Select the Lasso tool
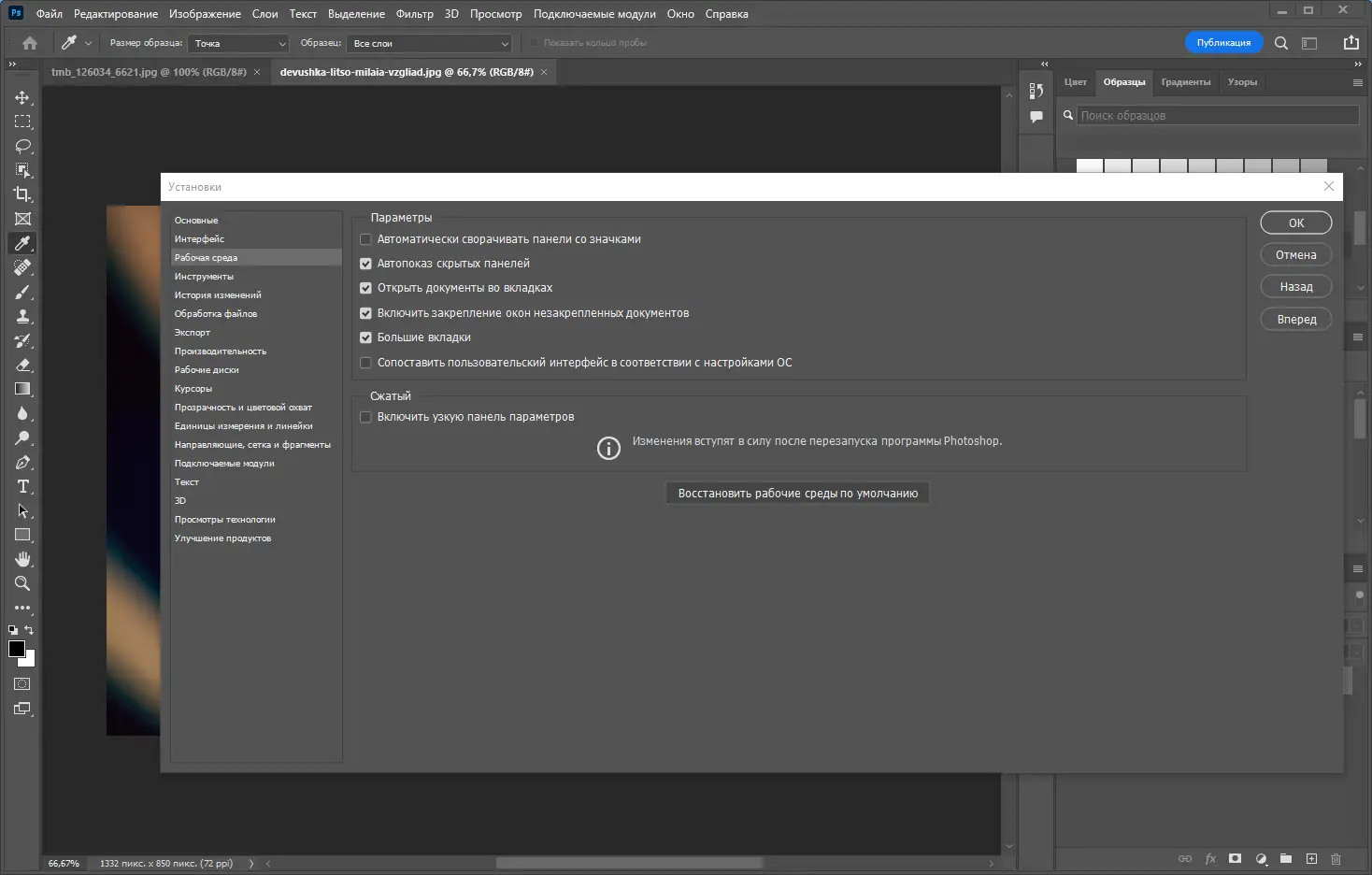Viewport: 1372px width, 875px height. (x=22, y=146)
